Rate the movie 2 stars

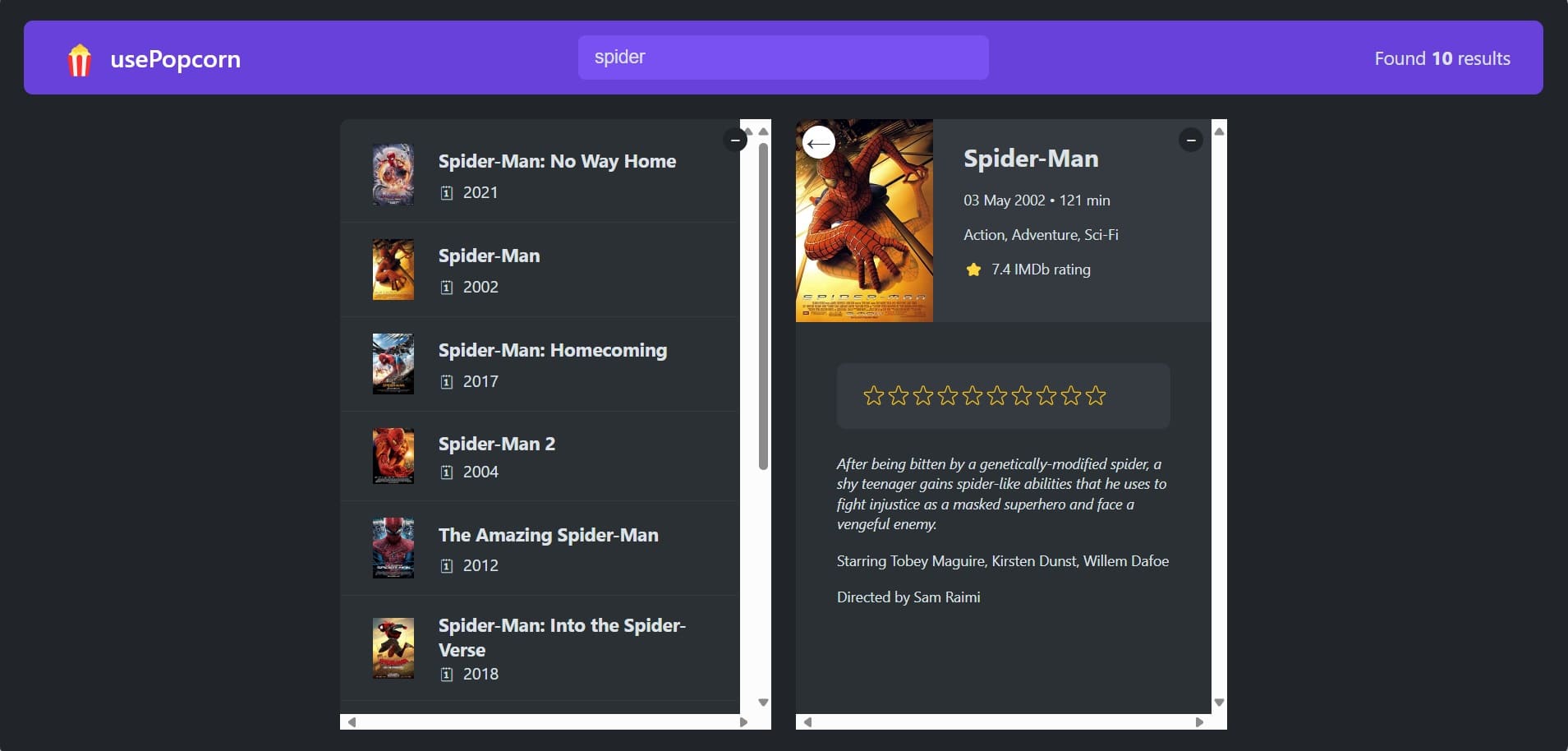899,396
